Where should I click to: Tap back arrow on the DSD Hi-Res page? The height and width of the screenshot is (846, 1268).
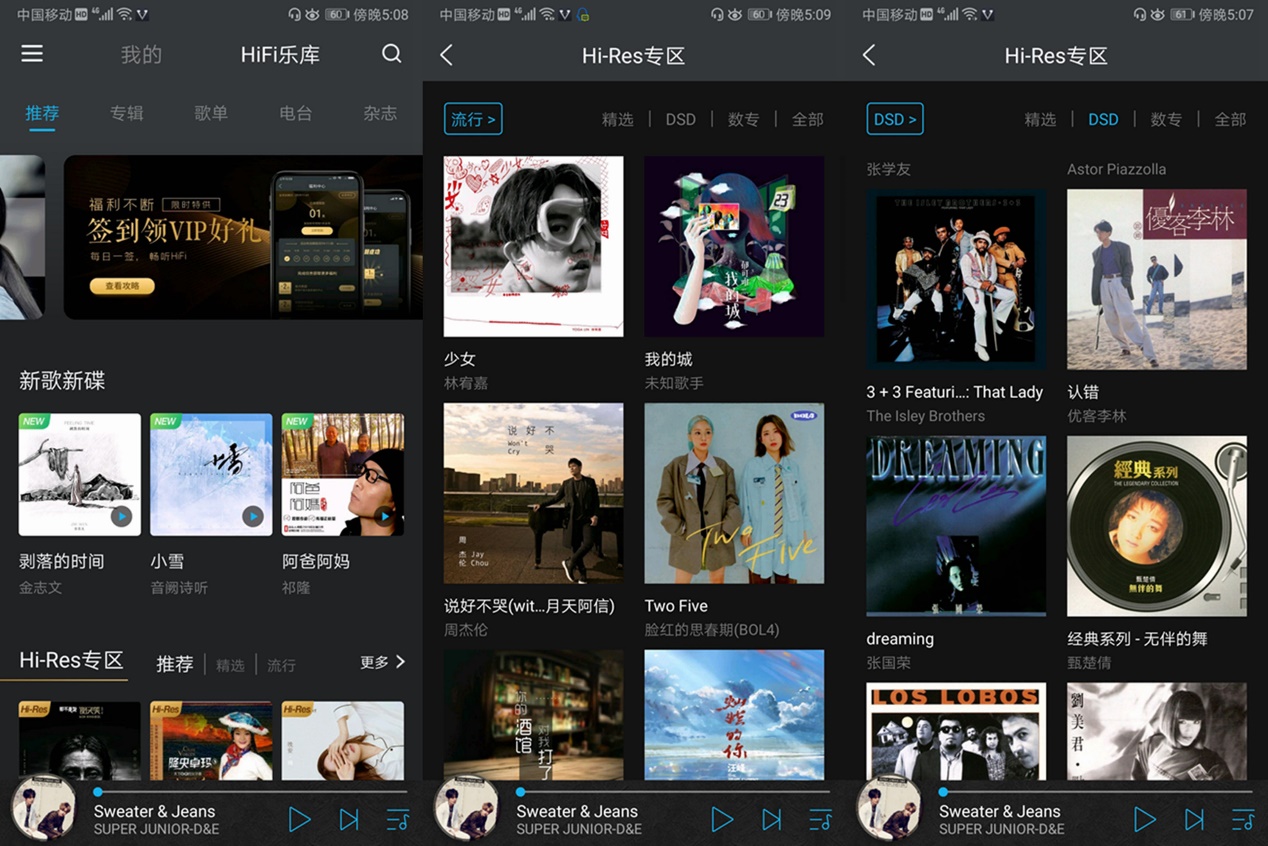[869, 56]
